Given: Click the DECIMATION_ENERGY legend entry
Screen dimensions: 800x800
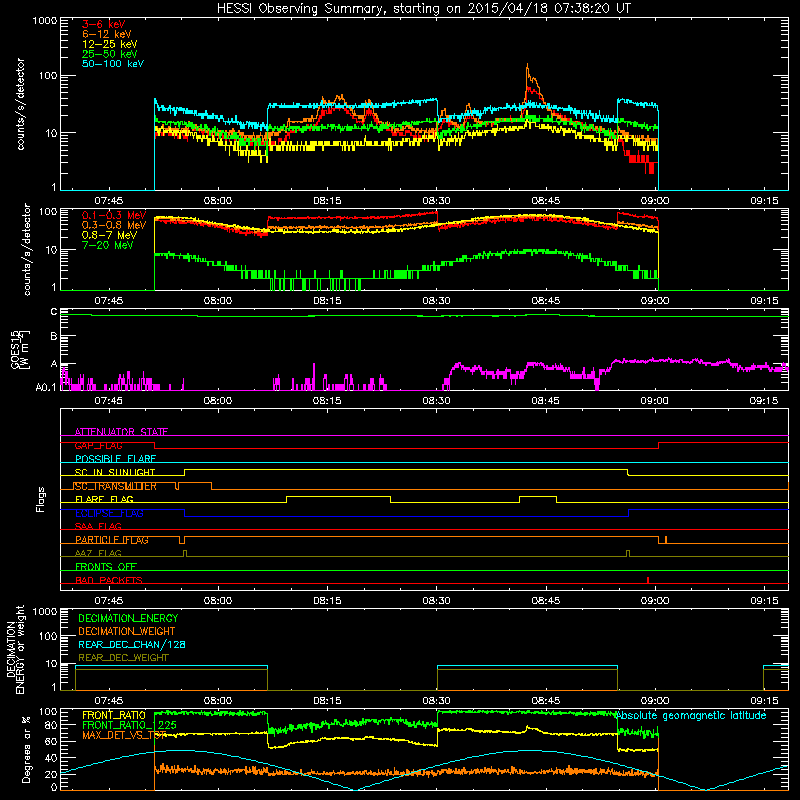Looking at the screenshot, I should pyautogui.click(x=128, y=618).
